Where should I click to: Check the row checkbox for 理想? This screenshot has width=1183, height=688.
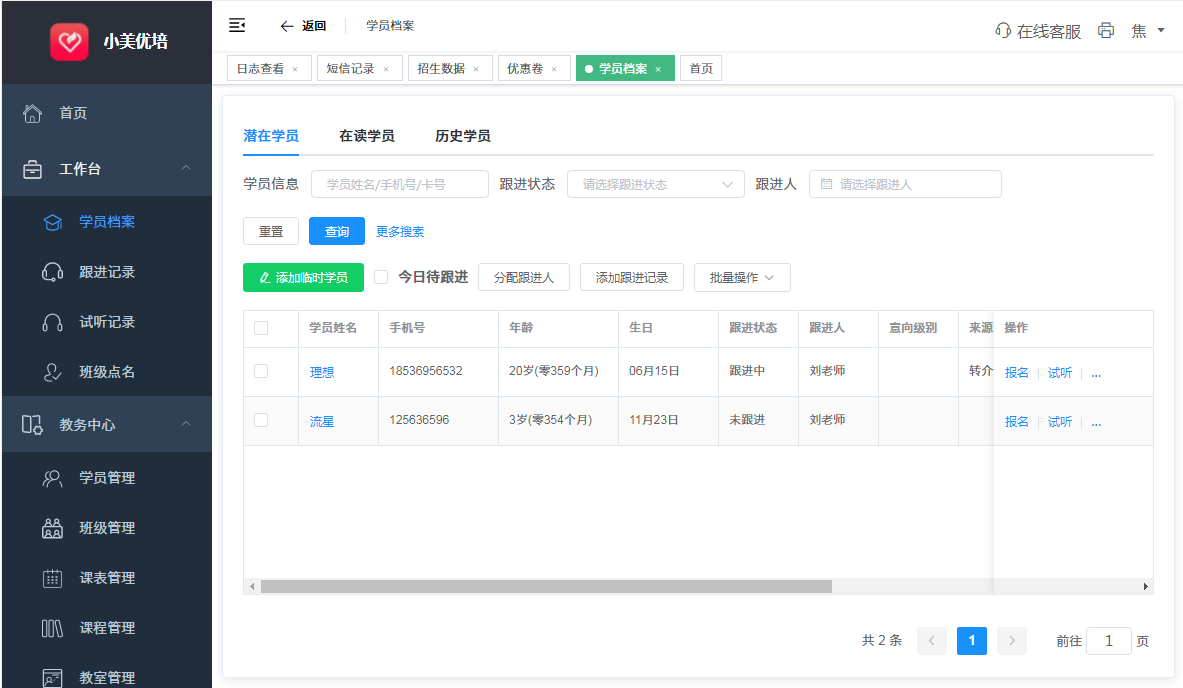click(261, 371)
